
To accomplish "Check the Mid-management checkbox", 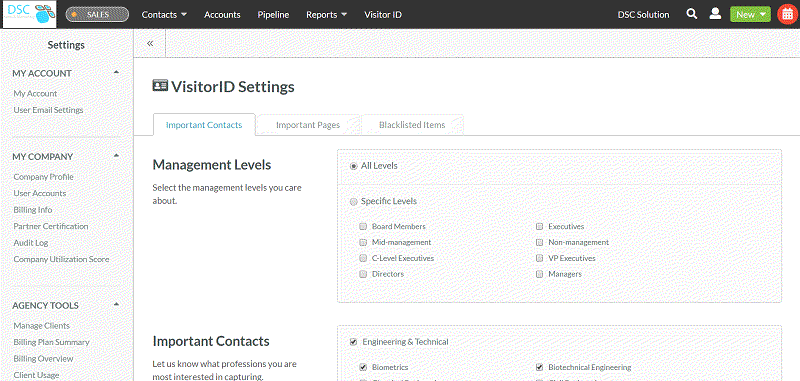I will click(x=363, y=242).
